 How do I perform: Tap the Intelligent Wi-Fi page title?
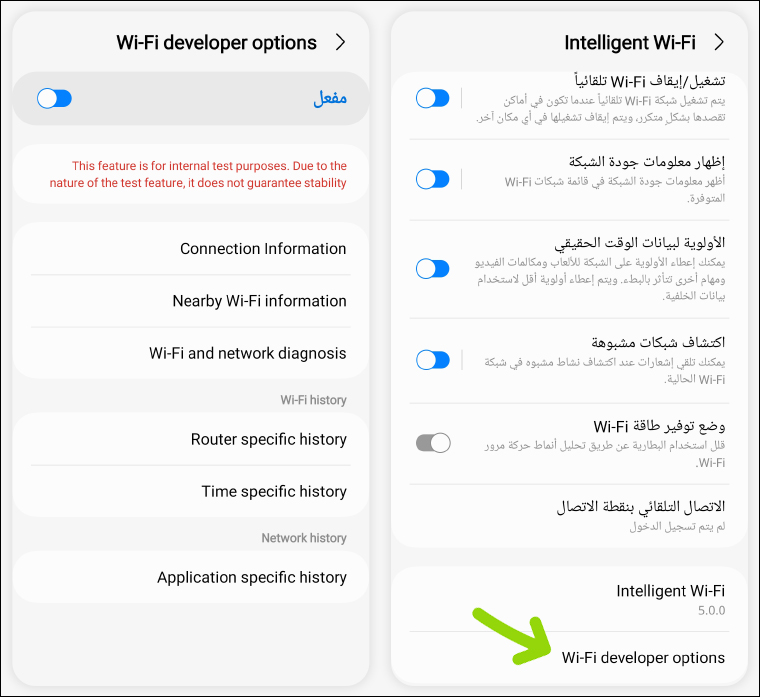630,42
